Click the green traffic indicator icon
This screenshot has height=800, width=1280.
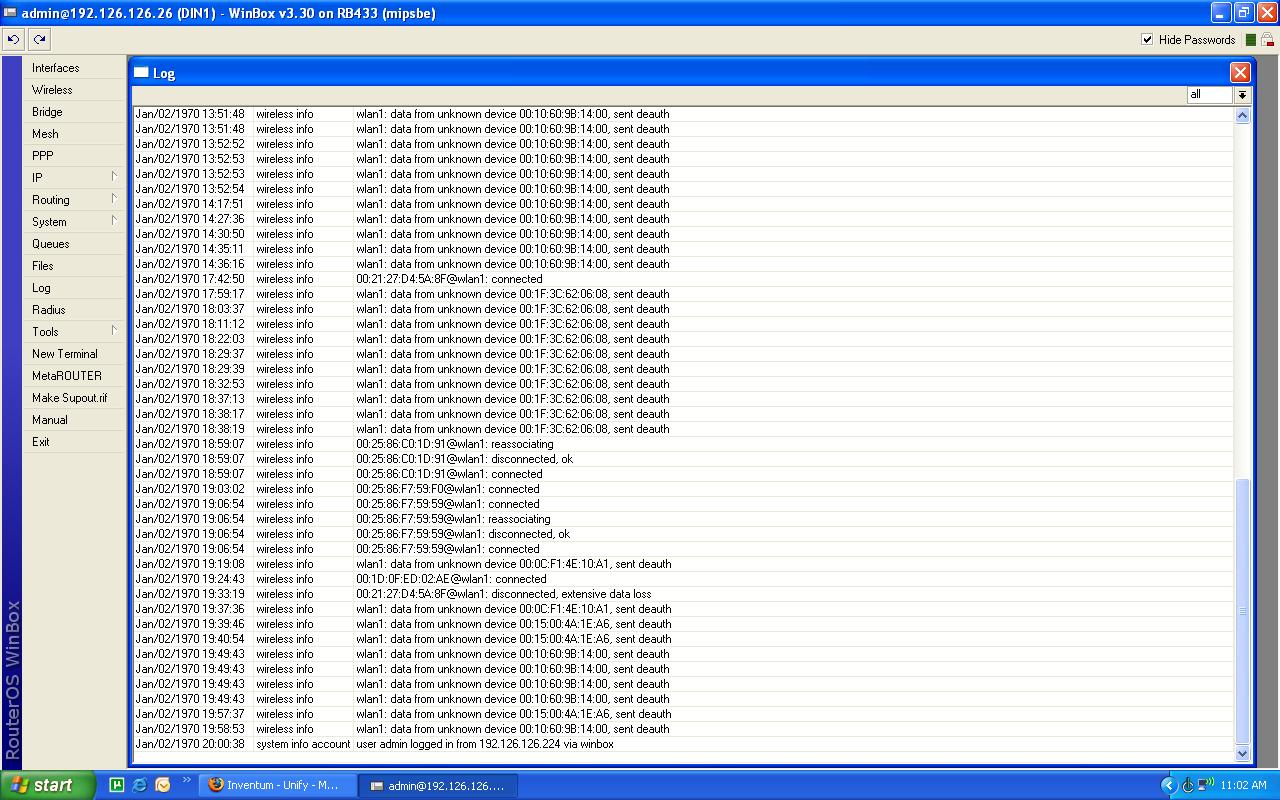1251,40
